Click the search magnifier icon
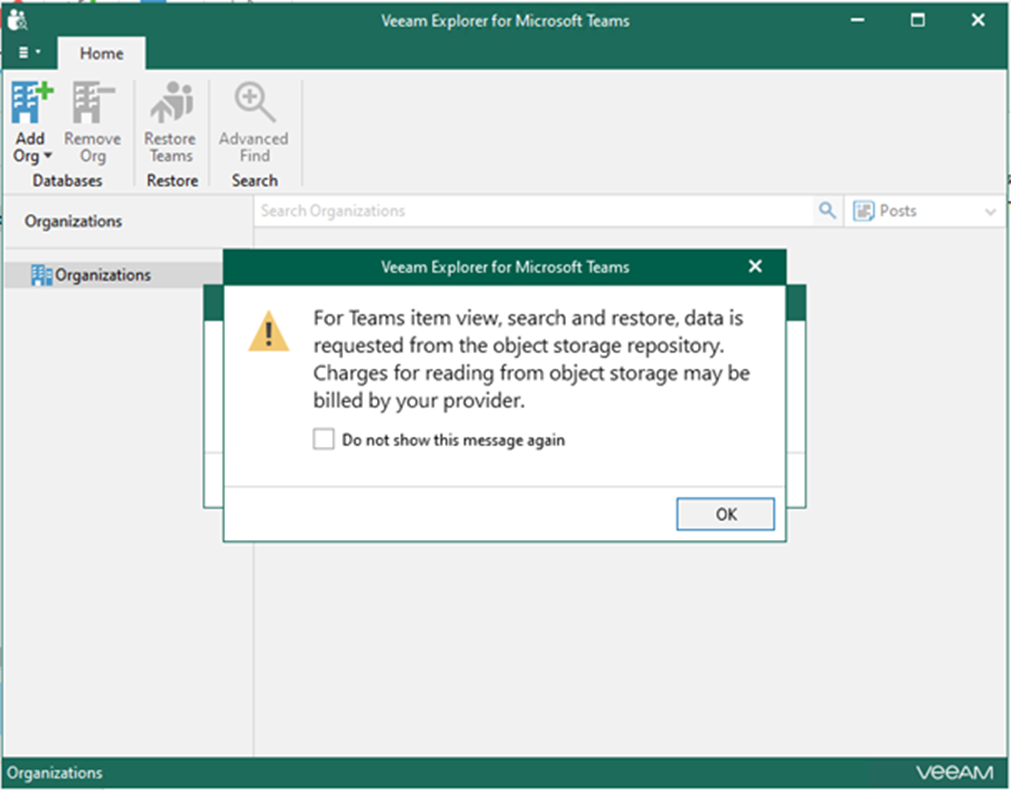The height and width of the screenshot is (790, 1011). pyautogui.click(x=827, y=211)
